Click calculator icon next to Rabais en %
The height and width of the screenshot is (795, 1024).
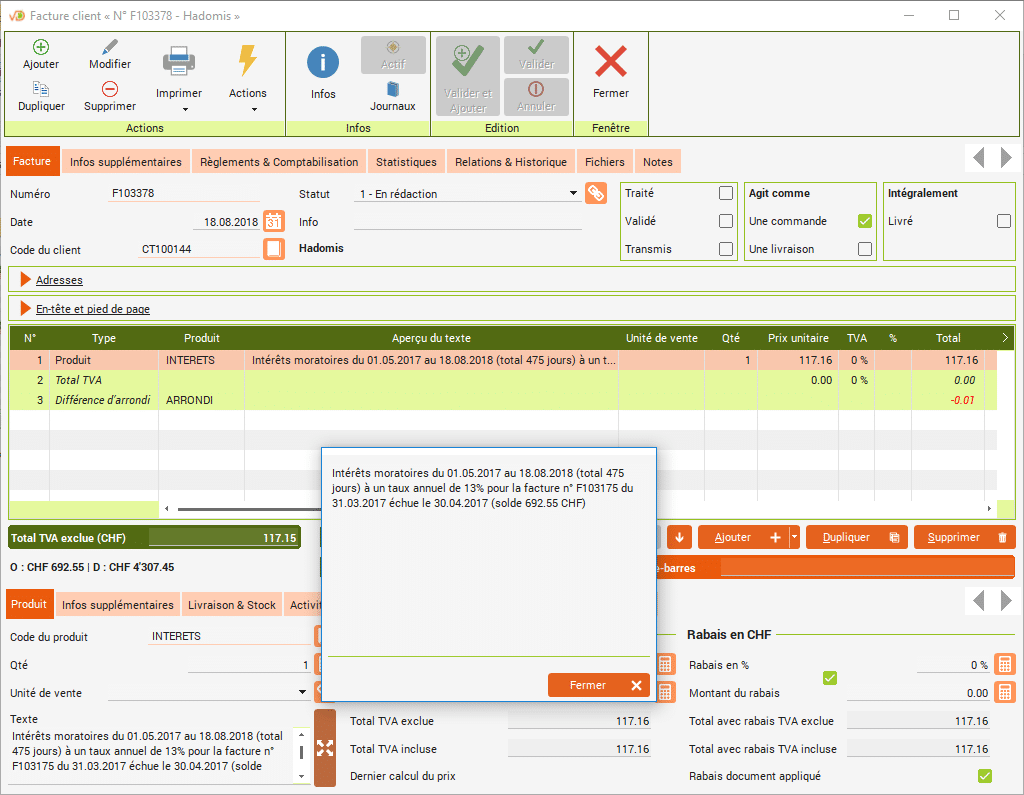[1005, 664]
